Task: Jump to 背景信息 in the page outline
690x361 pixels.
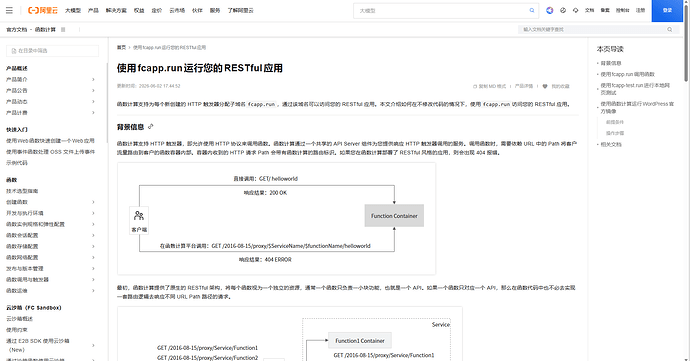Action: pos(611,63)
